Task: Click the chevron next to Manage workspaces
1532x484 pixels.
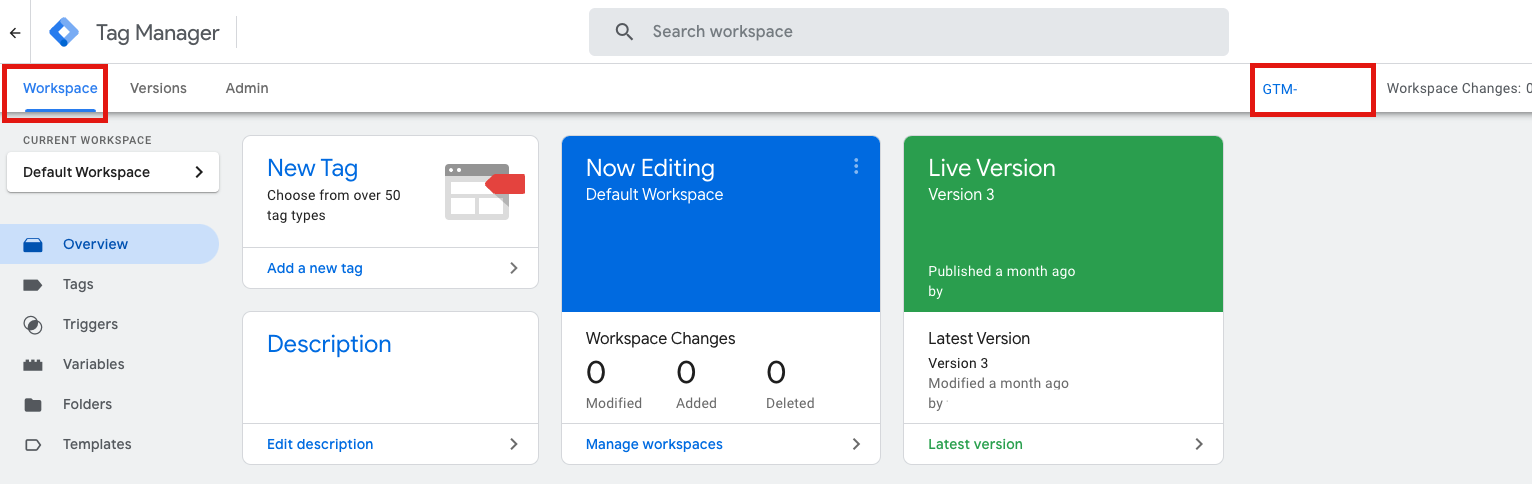Action: click(856, 444)
